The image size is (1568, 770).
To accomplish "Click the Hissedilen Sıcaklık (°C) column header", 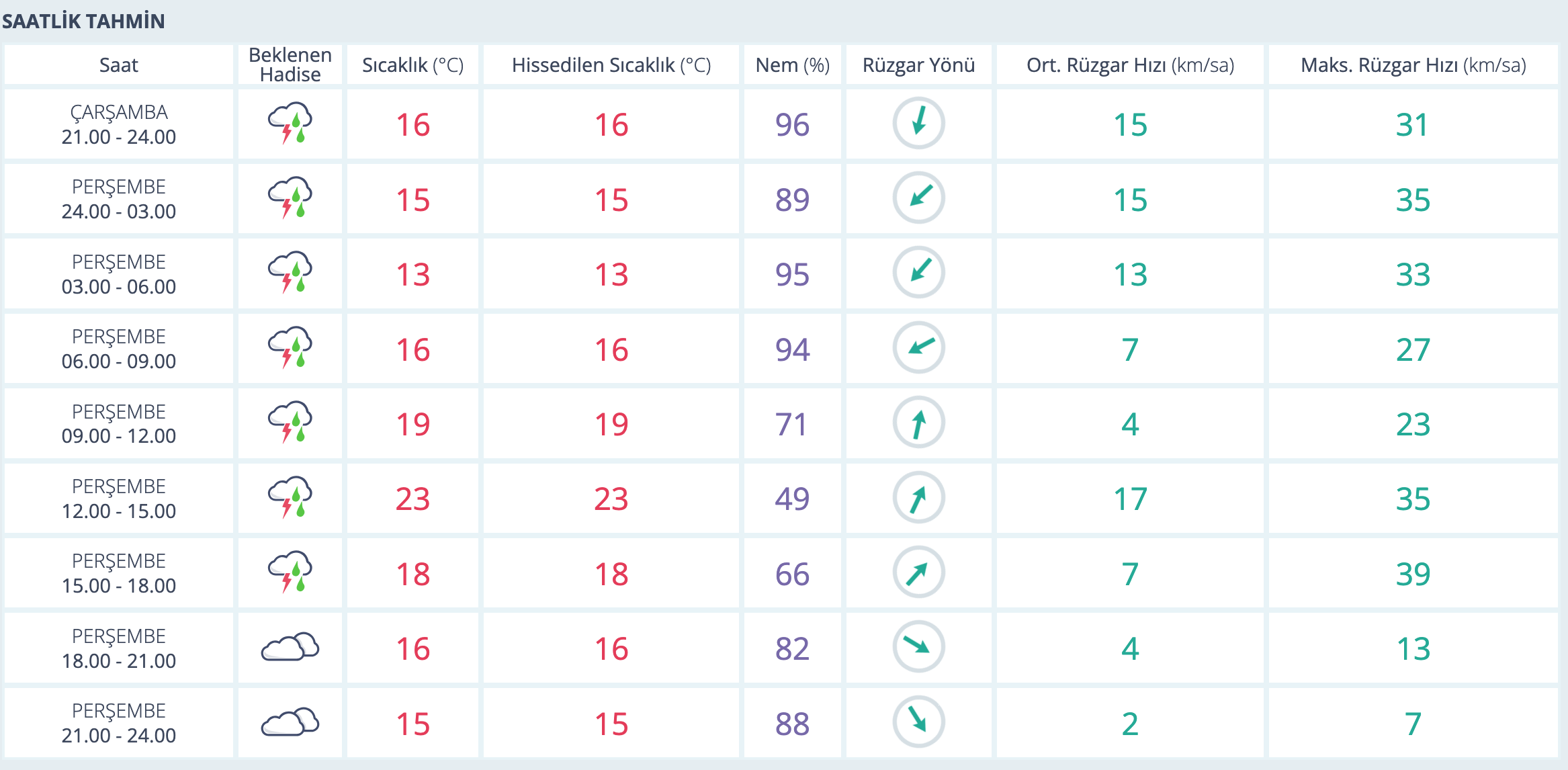I will (611, 65).
